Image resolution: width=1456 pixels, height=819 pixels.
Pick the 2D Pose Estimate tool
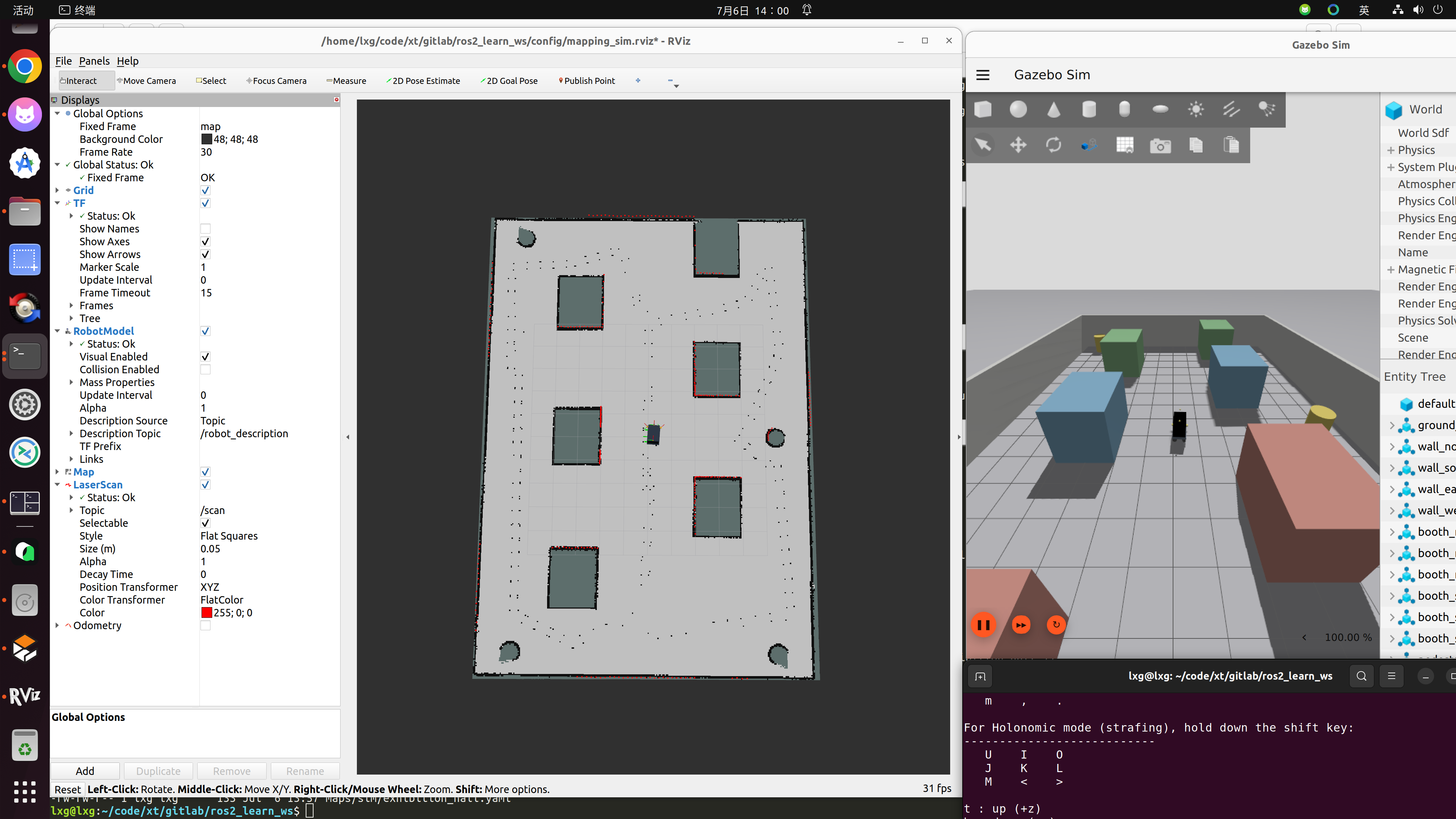423,81
